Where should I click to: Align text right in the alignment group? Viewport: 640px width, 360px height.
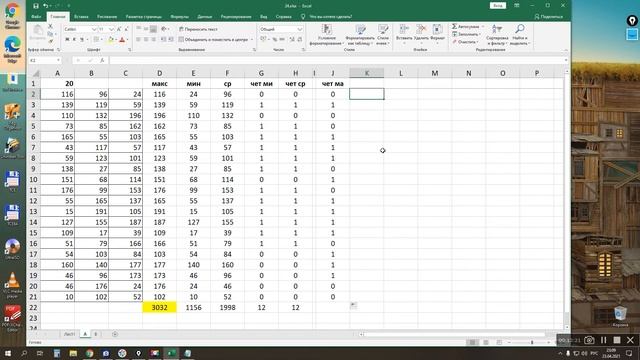tap(153, 40)
